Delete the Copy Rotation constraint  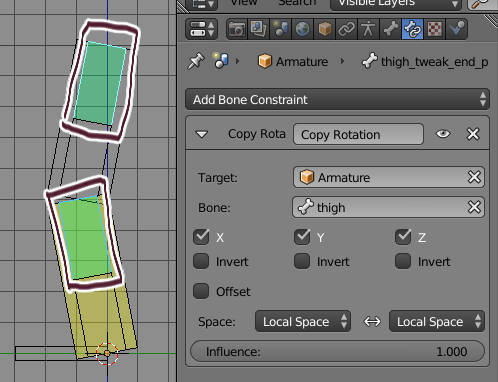coord(473,134)
